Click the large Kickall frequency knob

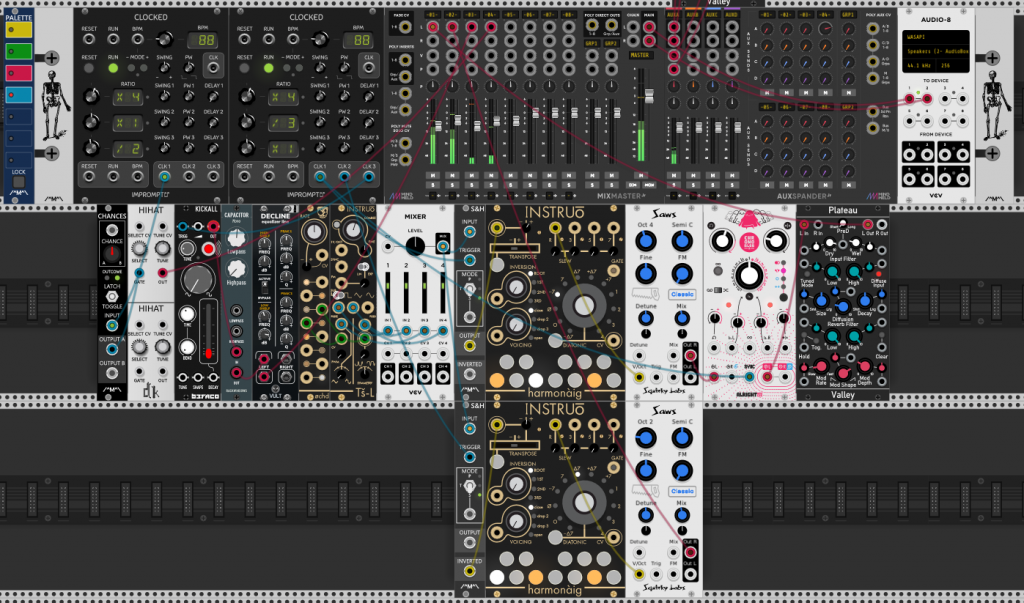[x=198, y=280]
